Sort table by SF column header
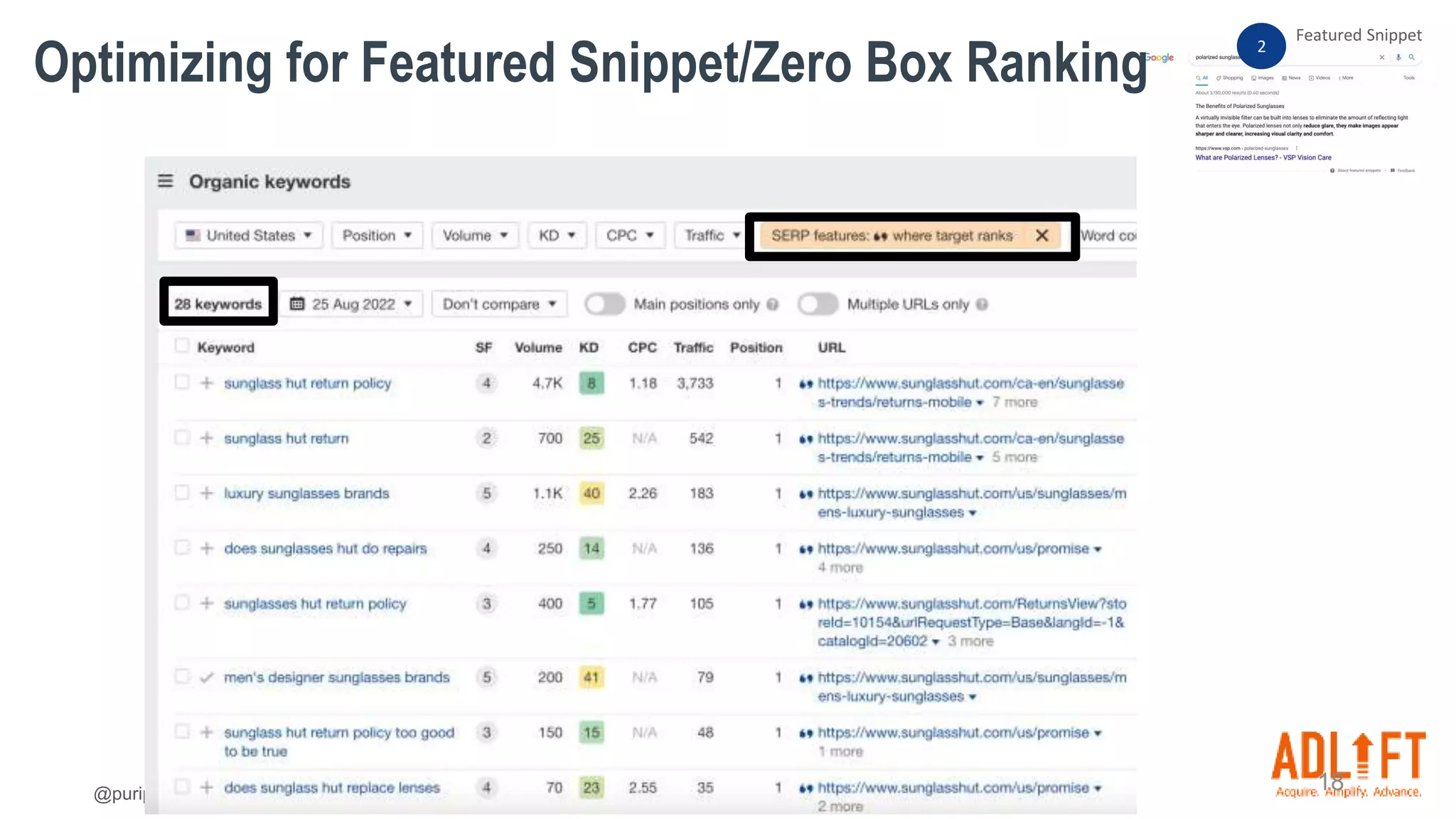Image resolution: width=1456 pixels, height=819 pixels. [x=483, y=348]
